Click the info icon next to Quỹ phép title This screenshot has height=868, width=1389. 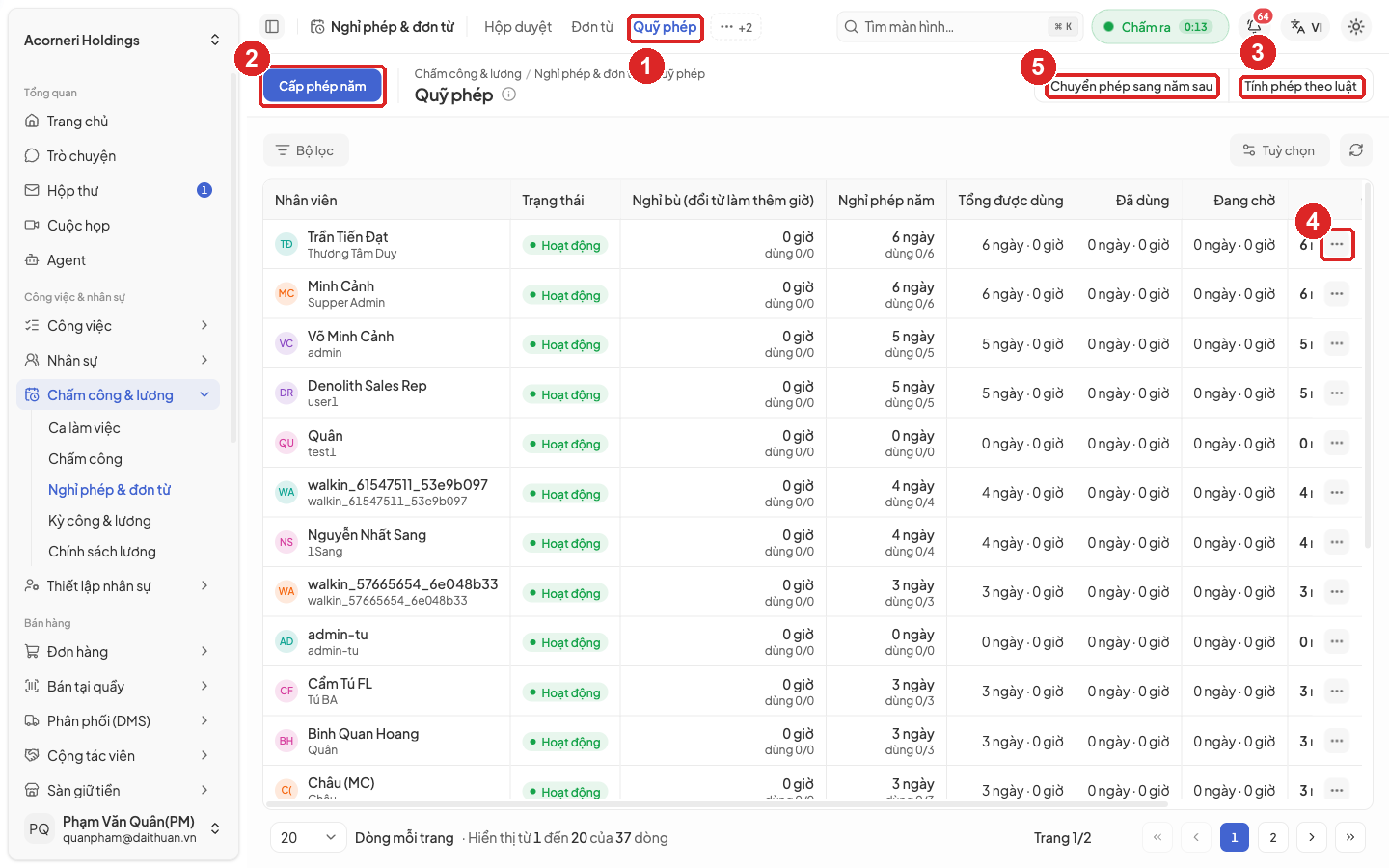[x=509, y=95]
